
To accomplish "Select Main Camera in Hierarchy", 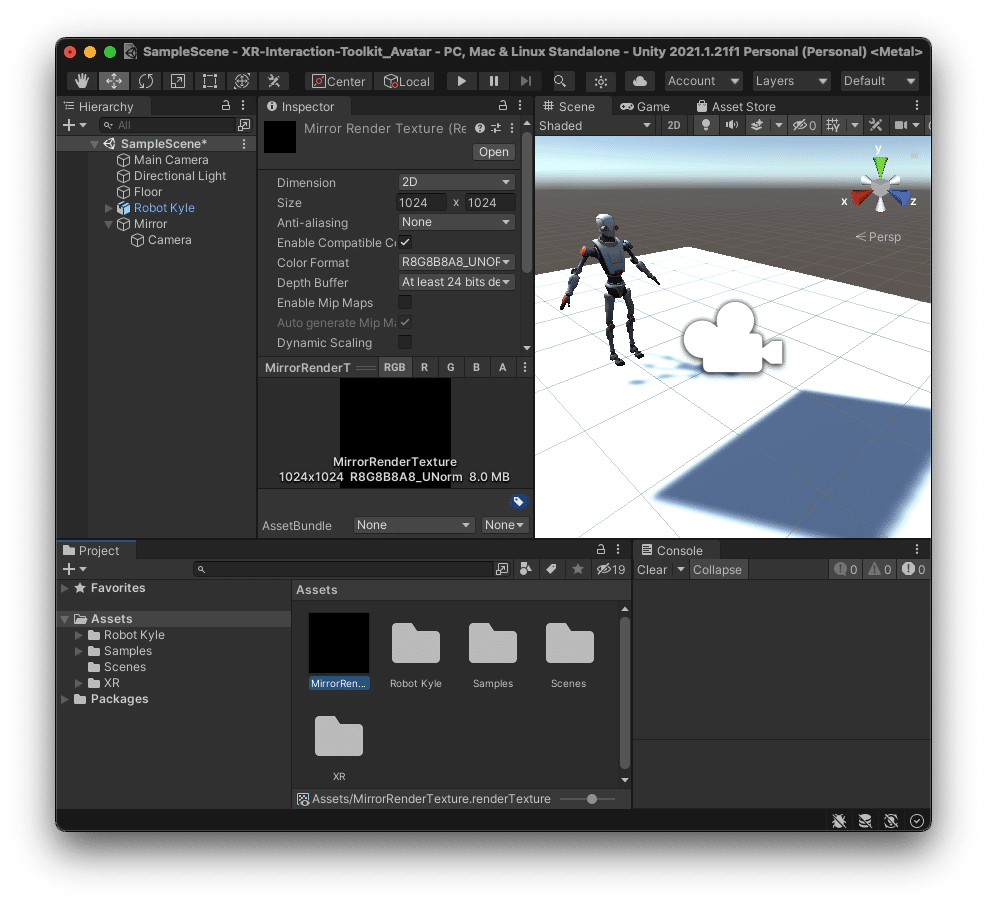I will [171, 160].
